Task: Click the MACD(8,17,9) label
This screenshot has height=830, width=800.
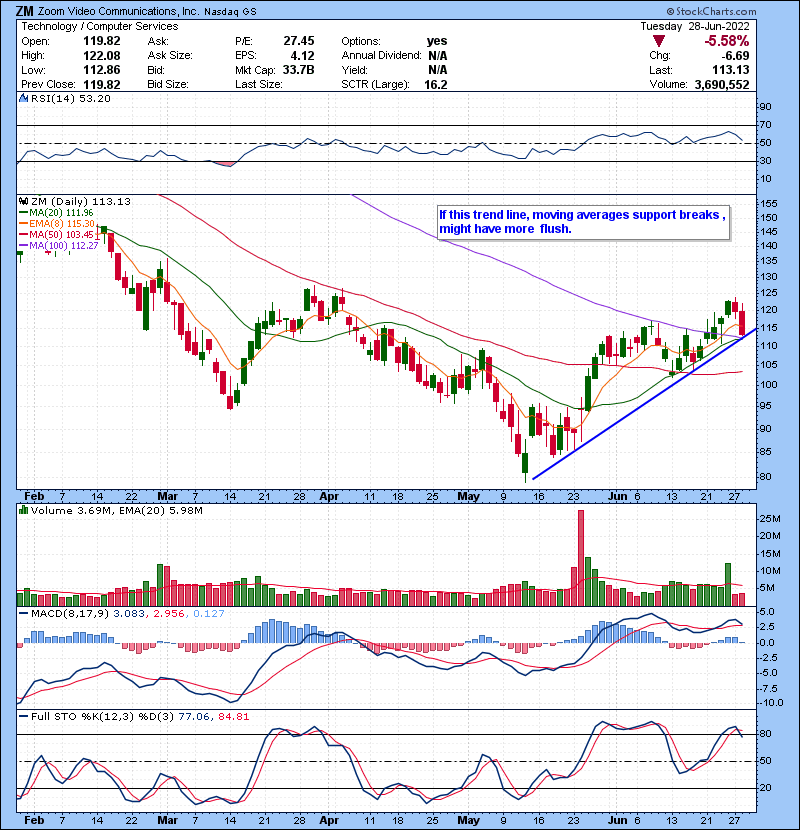Action: coord(70,614)
